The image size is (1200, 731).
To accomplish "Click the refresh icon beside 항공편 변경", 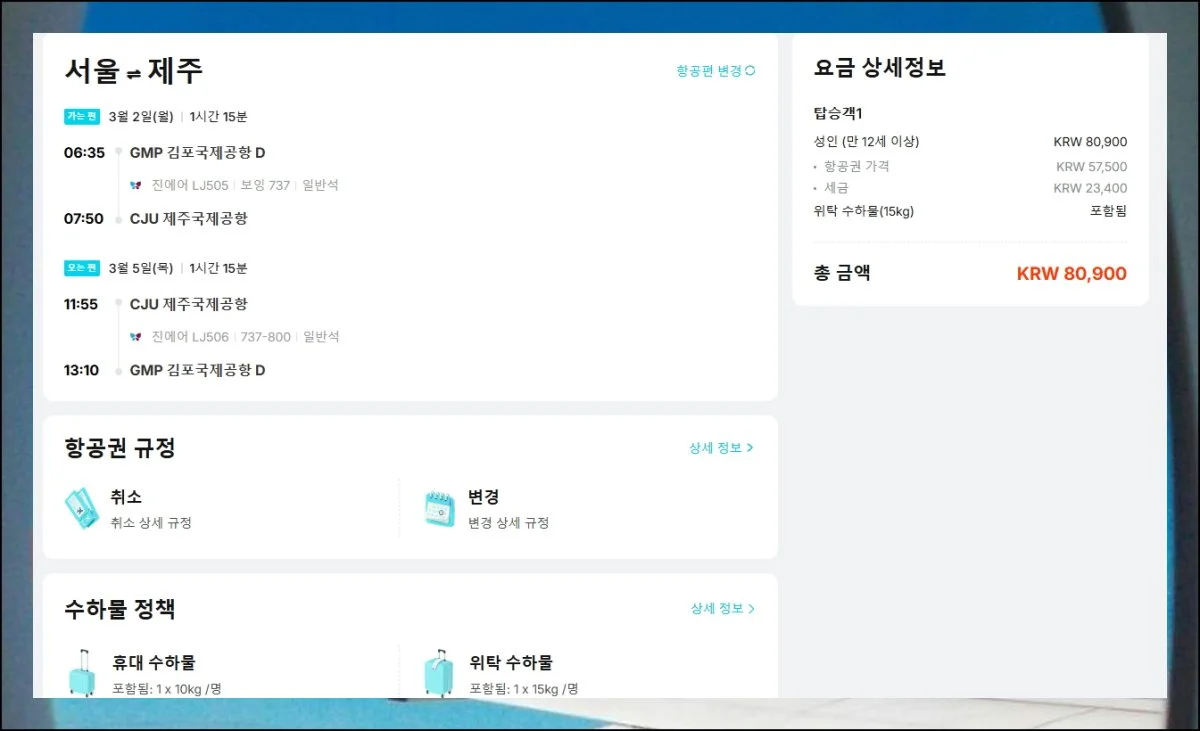I will tap(750, 71).
